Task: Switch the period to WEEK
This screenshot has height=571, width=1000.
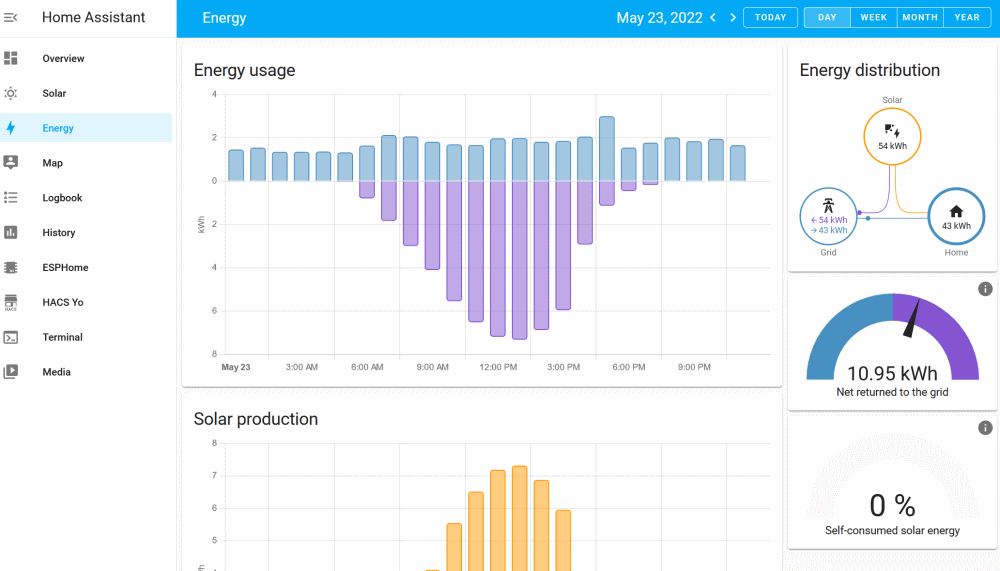Action: 874,17
